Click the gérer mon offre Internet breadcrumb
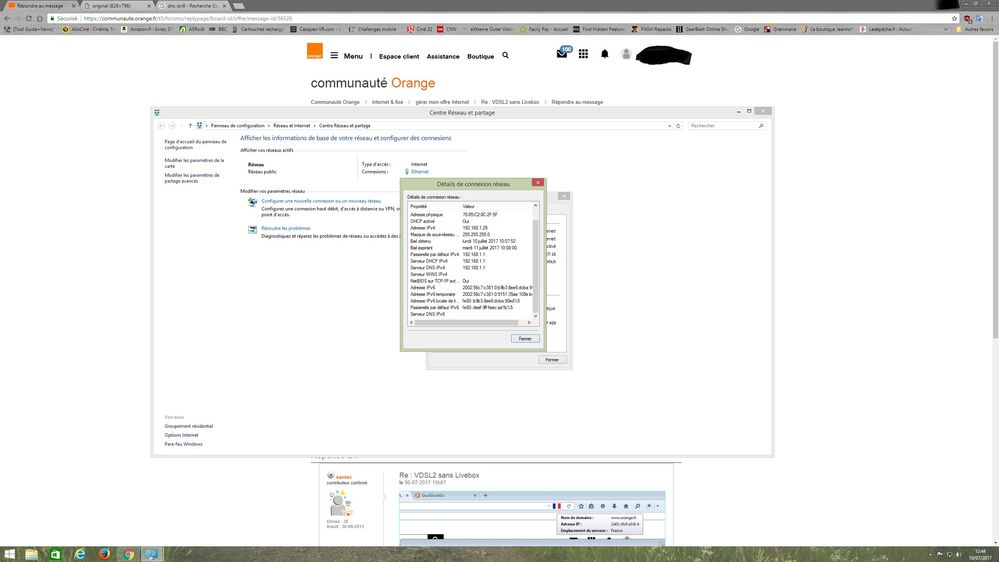This screenshot has height=562, width=999. (442, 102)
